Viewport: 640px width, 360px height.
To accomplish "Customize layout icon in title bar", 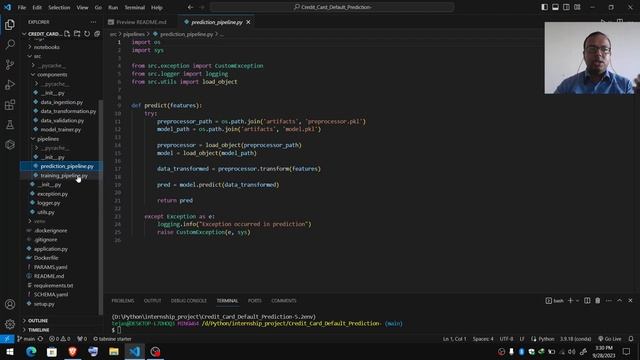I will tap(577, 7).
